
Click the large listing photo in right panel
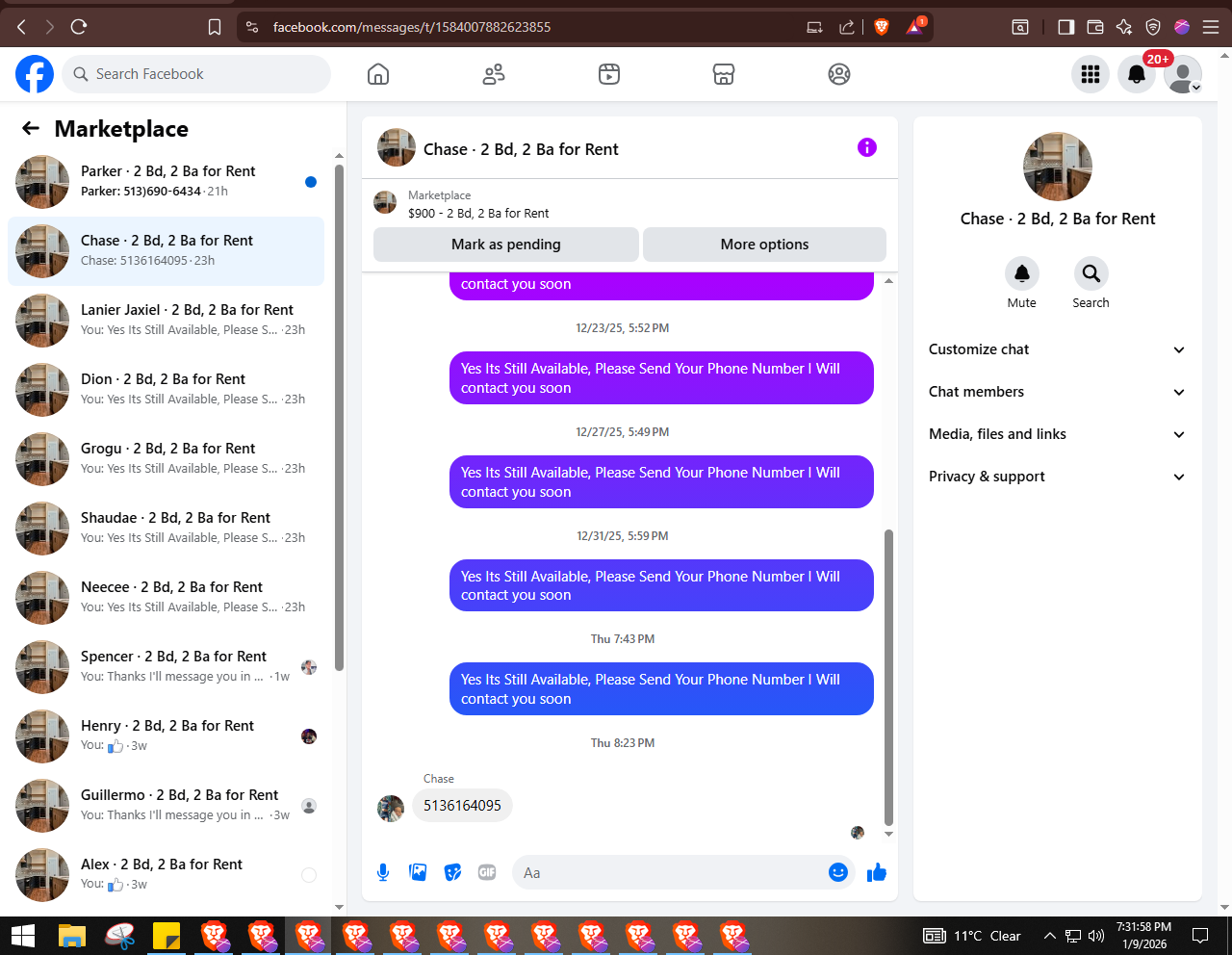tap(1058, 167)
